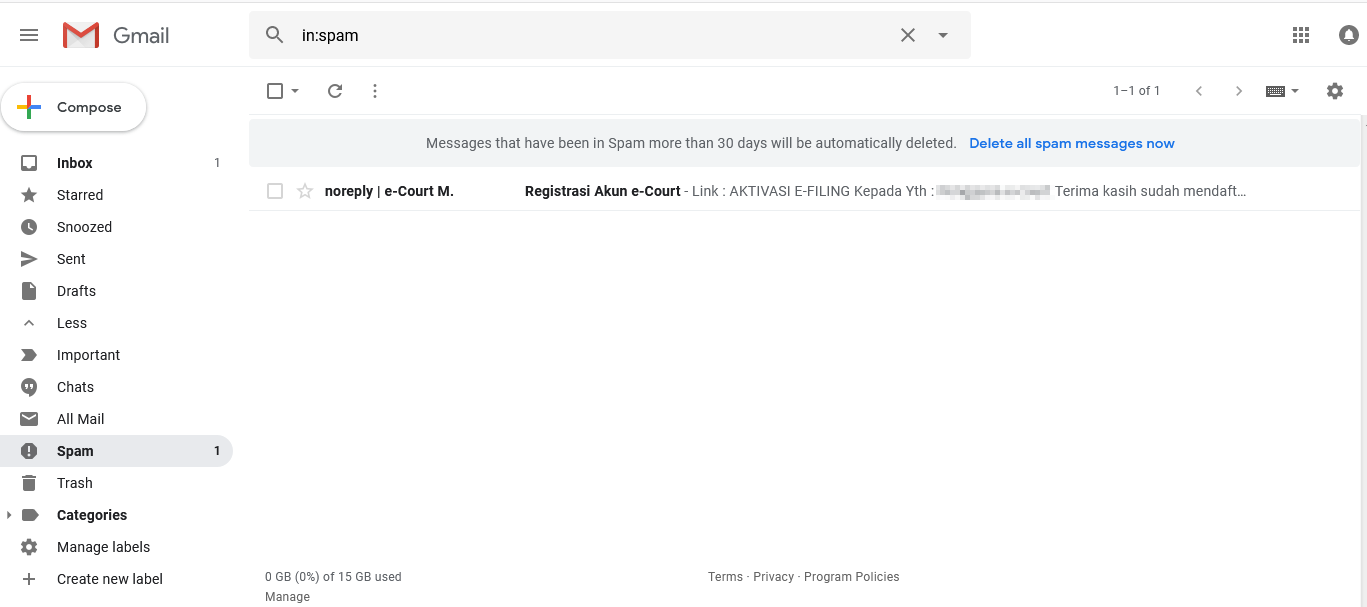Expand the search options dropdown arrow

(943, 35)
